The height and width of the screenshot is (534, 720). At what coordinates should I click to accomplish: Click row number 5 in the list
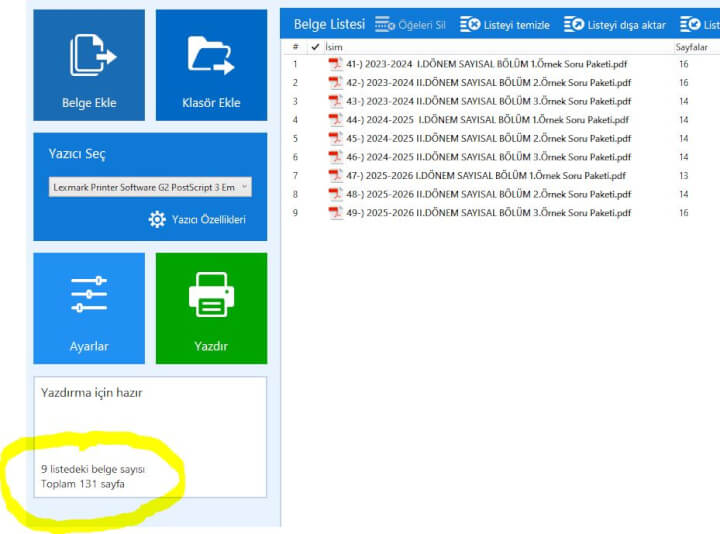coord(295,139)
